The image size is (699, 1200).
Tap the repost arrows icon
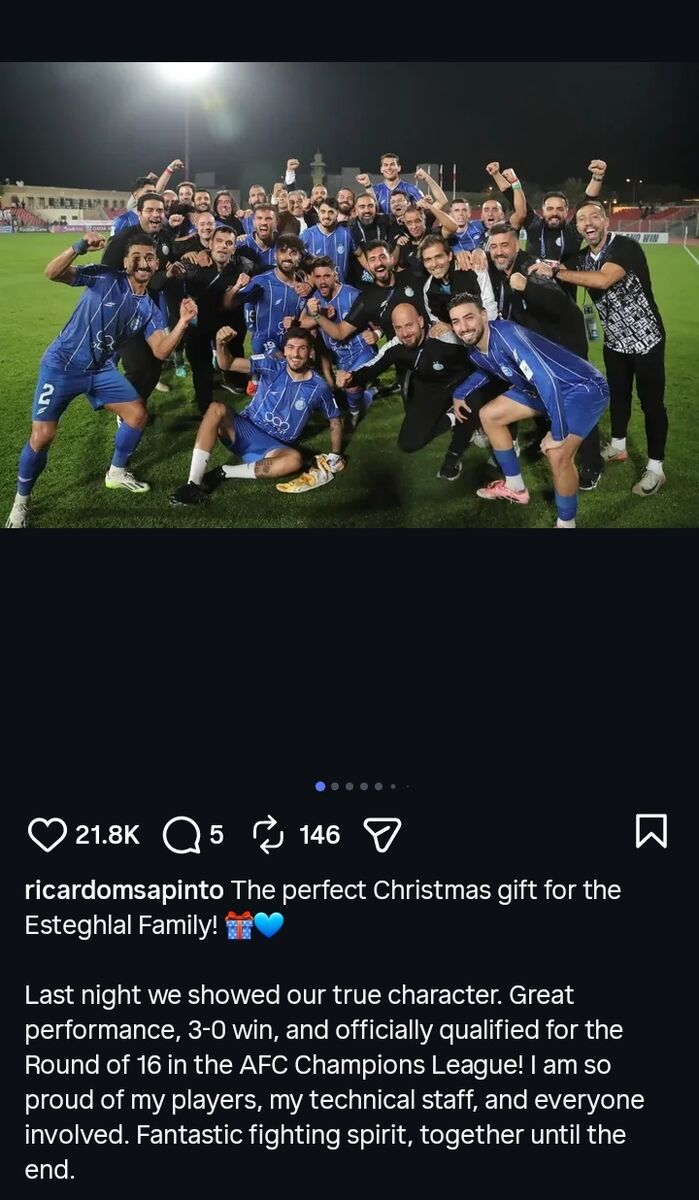[x=268, y=834]
